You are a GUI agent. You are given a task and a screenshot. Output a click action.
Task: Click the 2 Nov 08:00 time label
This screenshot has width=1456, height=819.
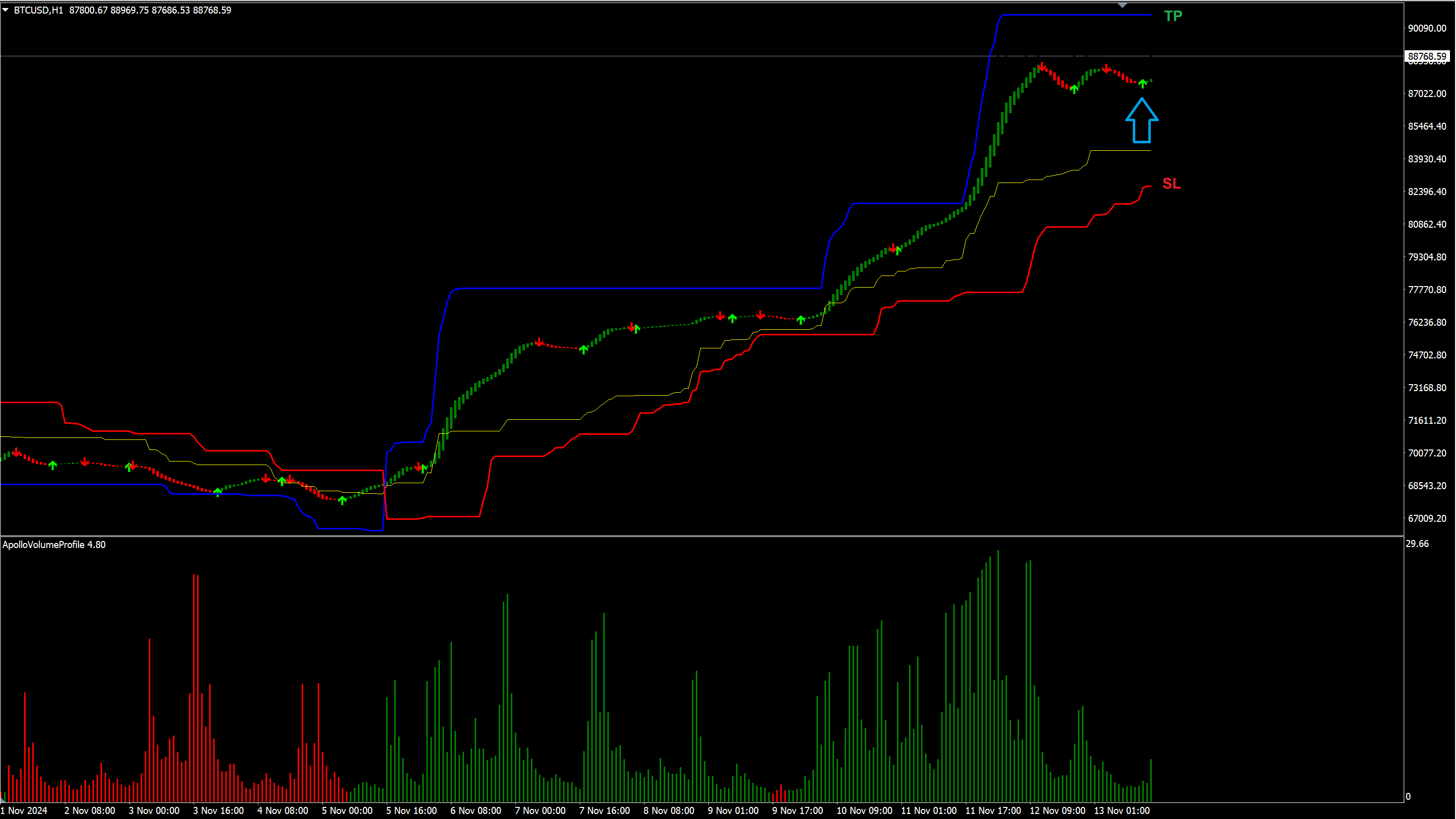coord(90,810)
